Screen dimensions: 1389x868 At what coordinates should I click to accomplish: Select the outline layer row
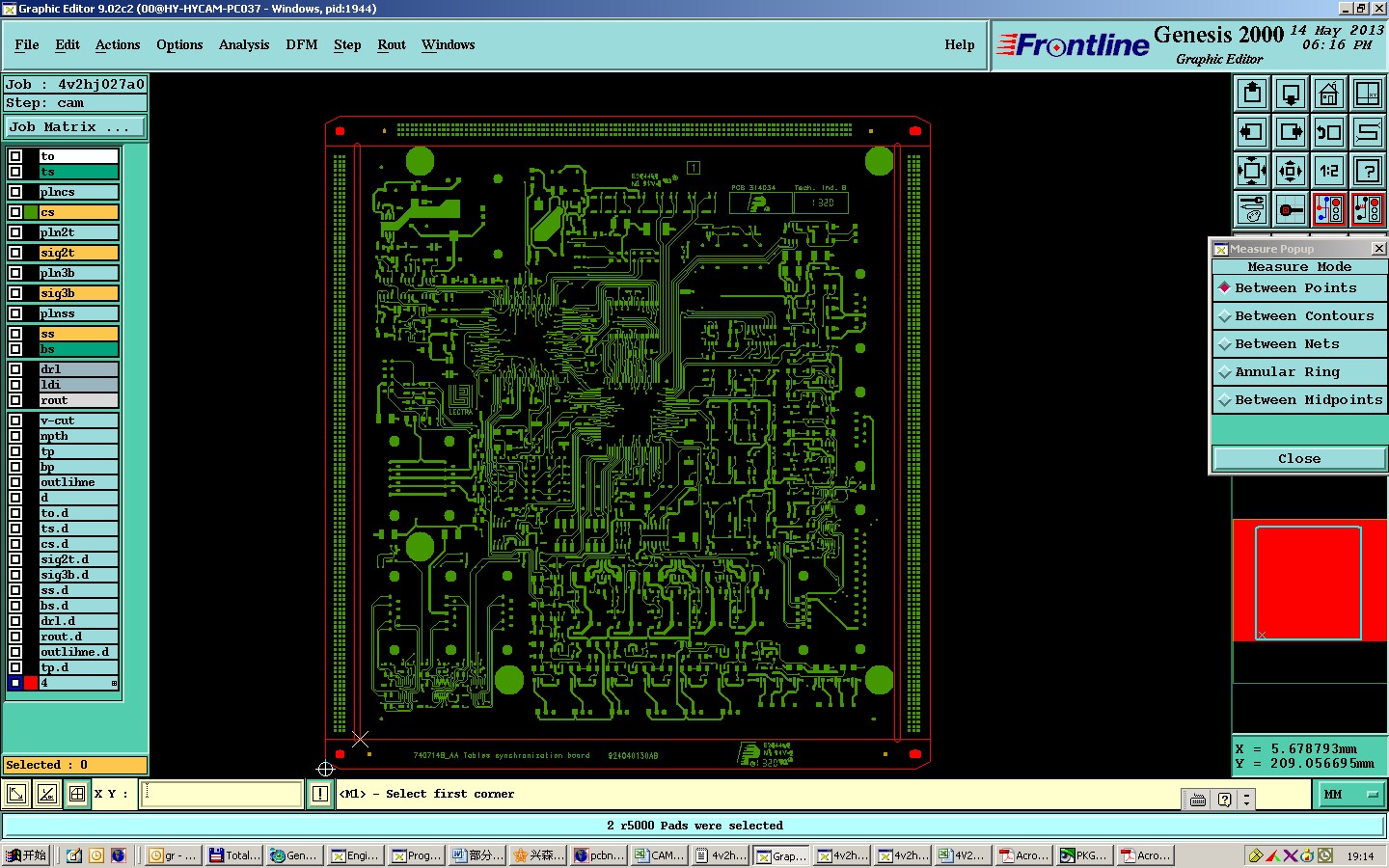point(78,482)
